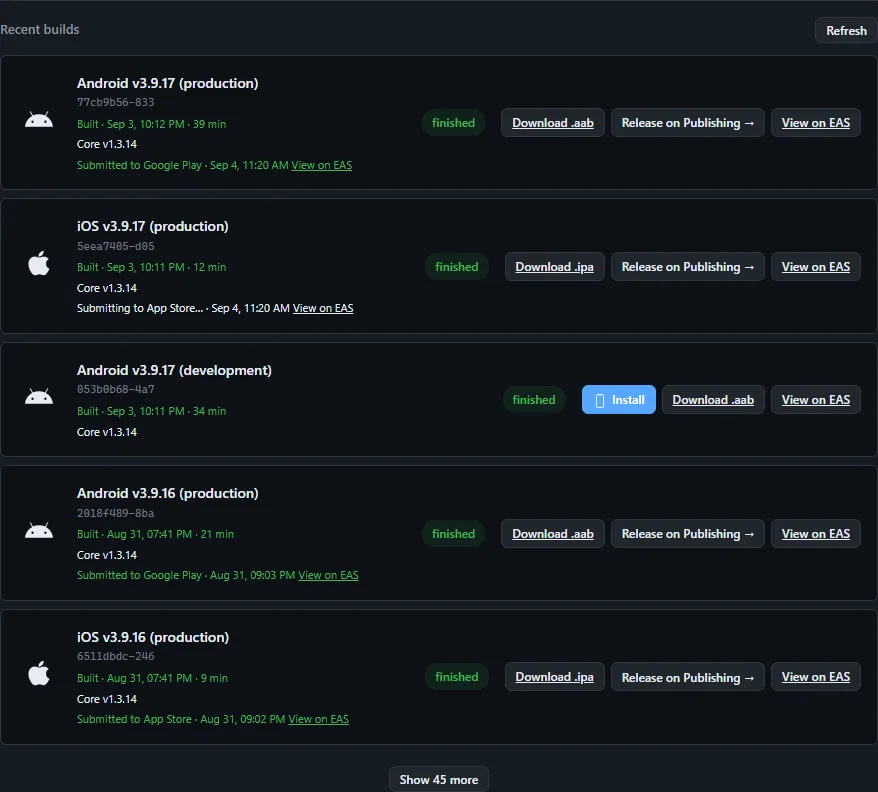Click build ID 77cb9b56-833
This screenshot has width=878, height=792.
point(115,103)
